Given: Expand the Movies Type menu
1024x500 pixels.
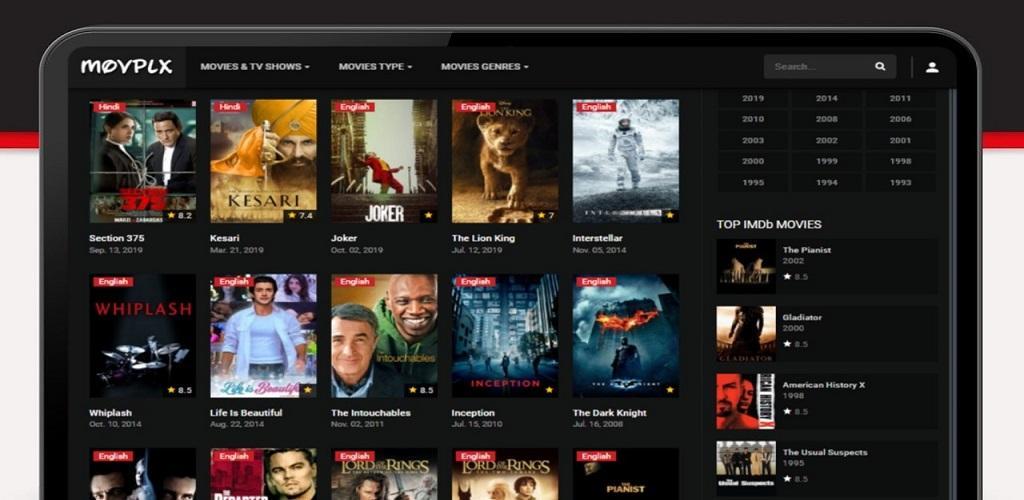Looking at the screenshot, I should click(375, 67).
